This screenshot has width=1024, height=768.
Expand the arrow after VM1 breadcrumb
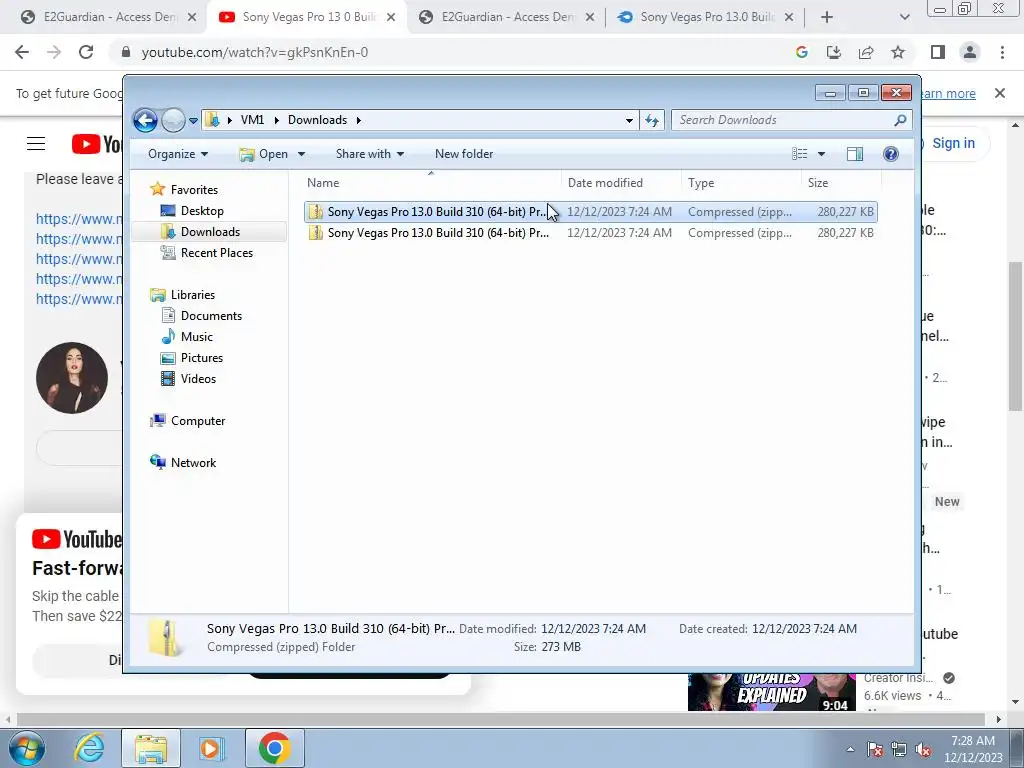[x=276, y=120]
